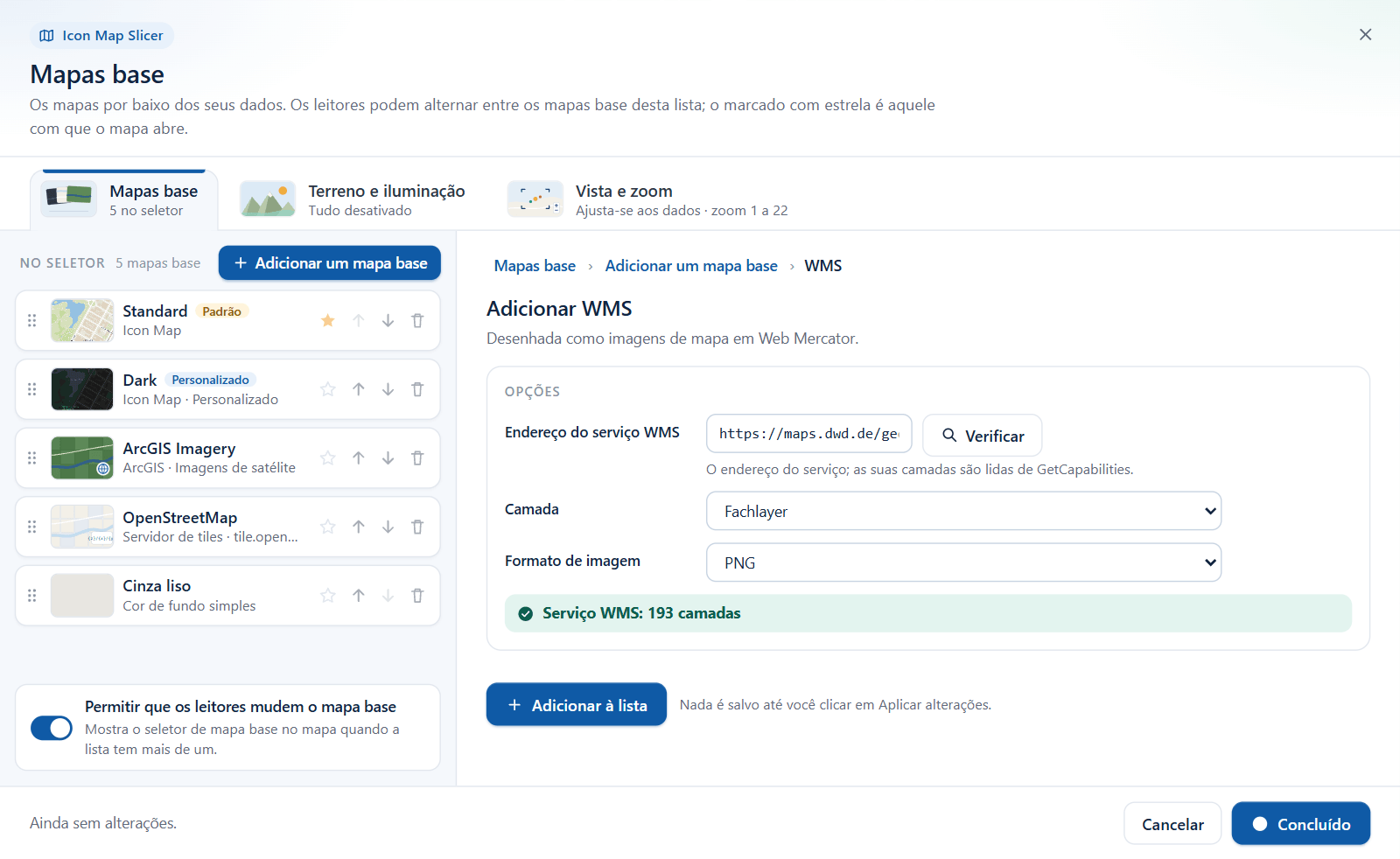Screen dimensions: 1400x859
Task: Remove OpenStreetMap using the trash icon
Action: click(417, 527)
